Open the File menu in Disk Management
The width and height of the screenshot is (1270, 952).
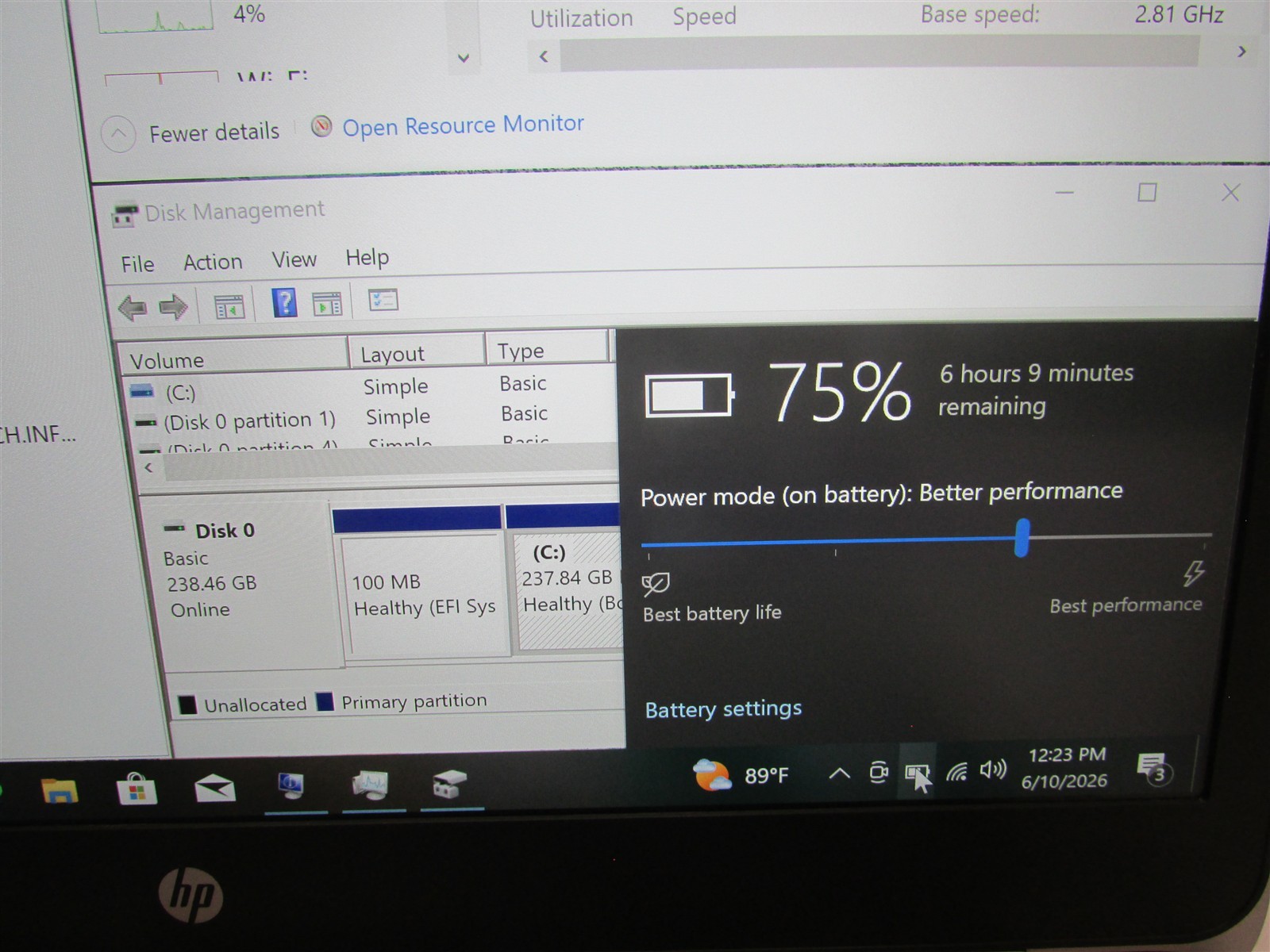click(x=137, y=264)
